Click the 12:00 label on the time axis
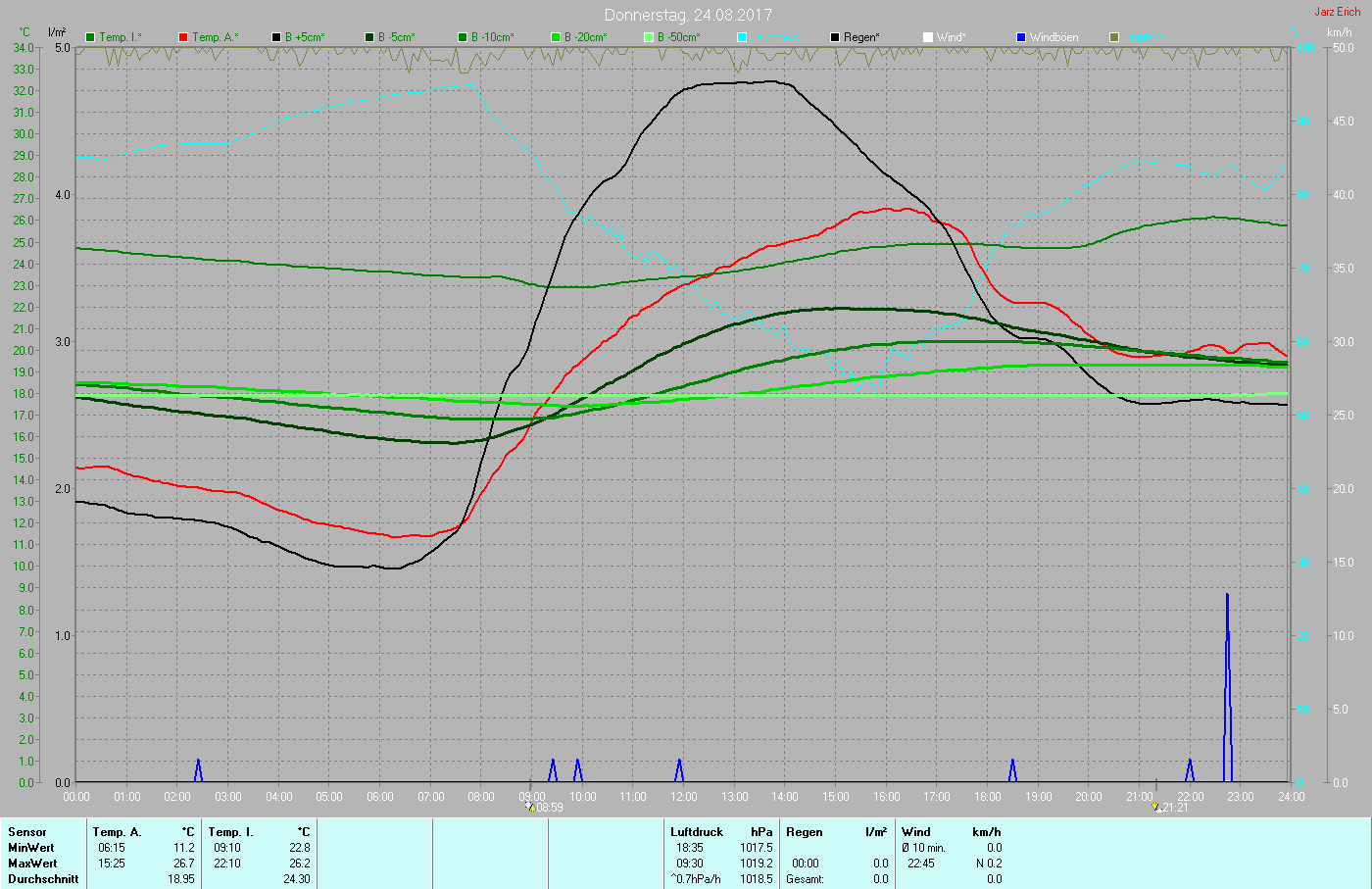Viewport: 1372px width, 889px height. pos(684,797)
